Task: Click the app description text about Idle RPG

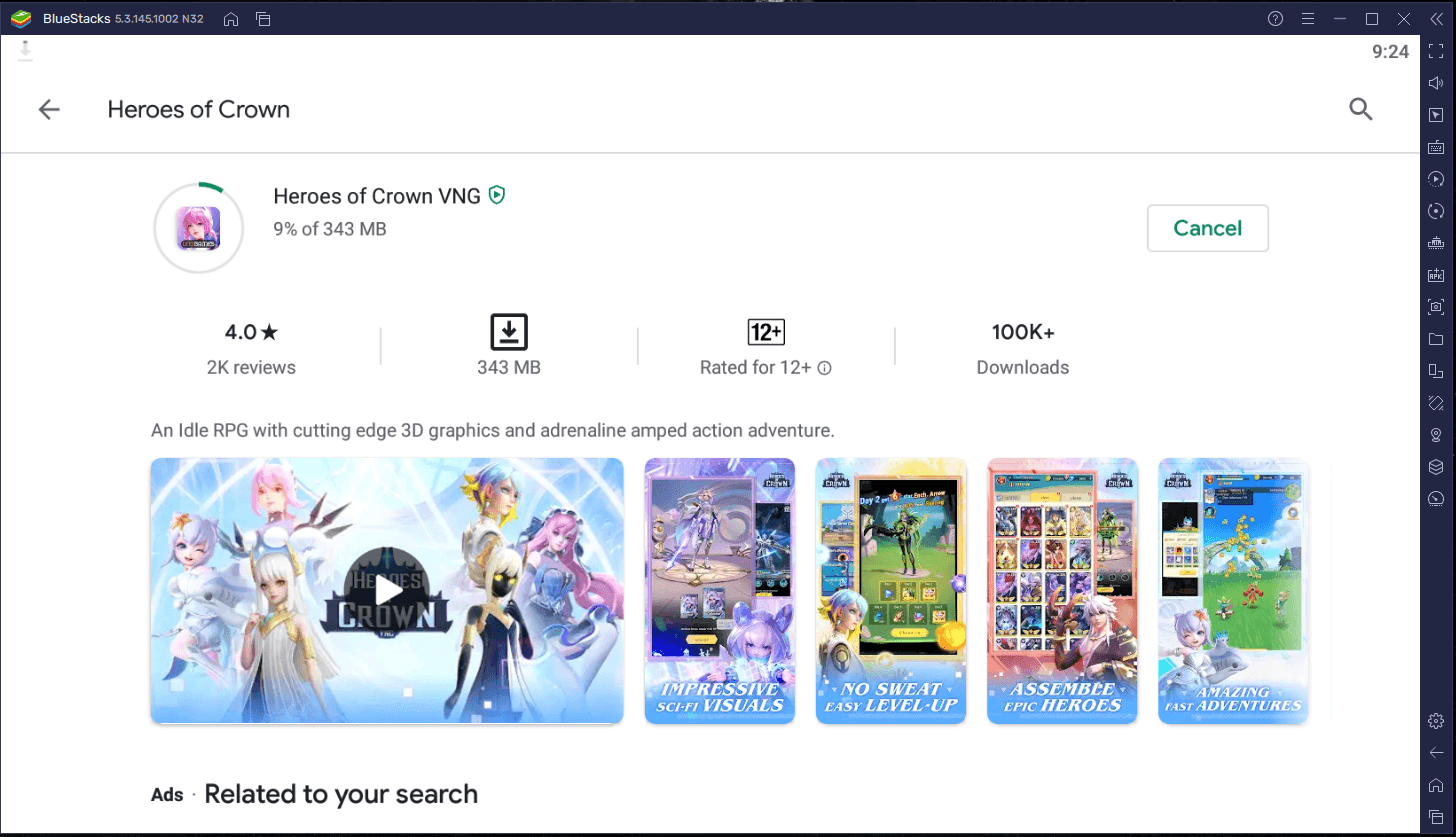Action: coord(493,430)
